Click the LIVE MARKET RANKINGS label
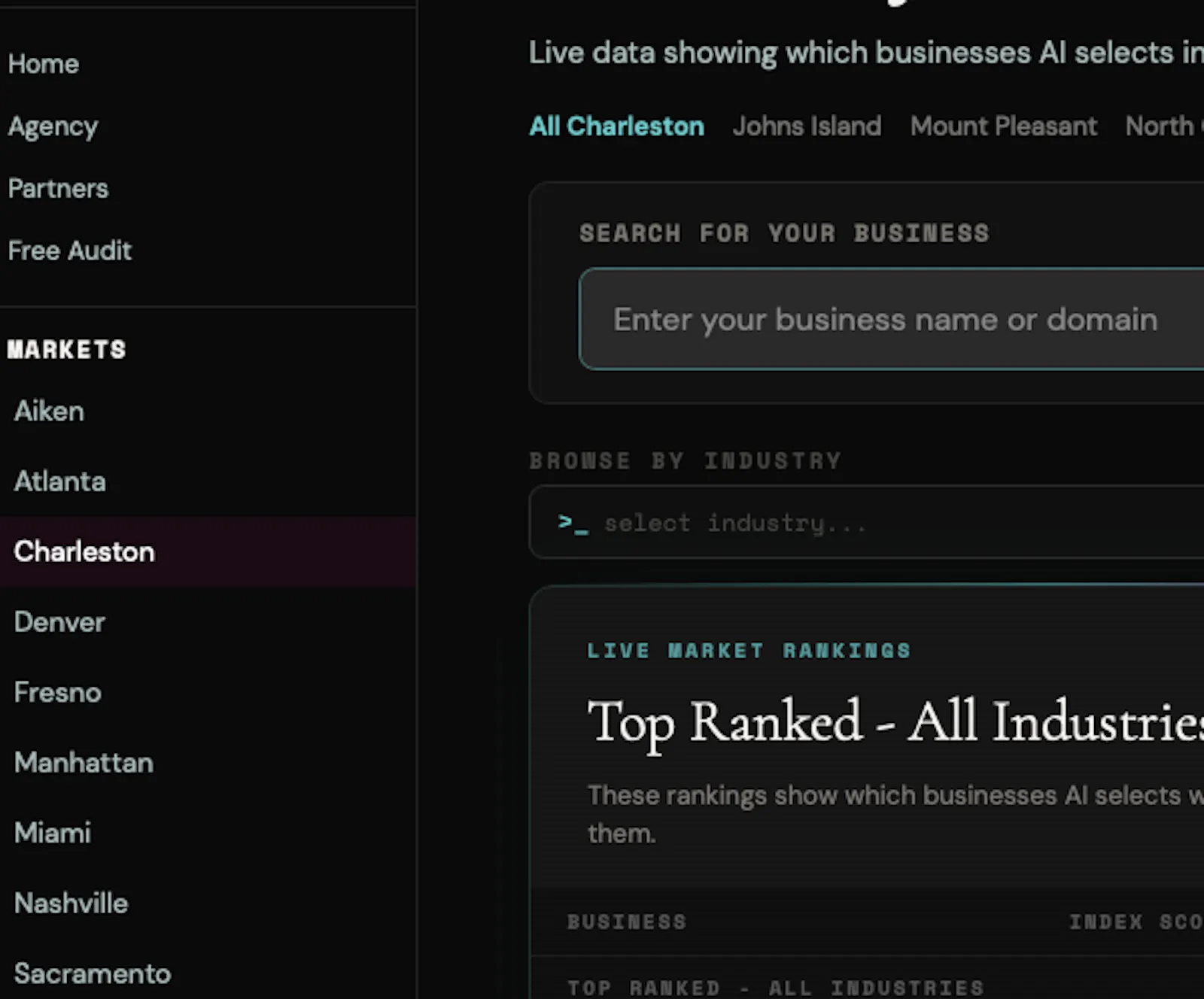 pyautogui.click(x=749, y=651)
